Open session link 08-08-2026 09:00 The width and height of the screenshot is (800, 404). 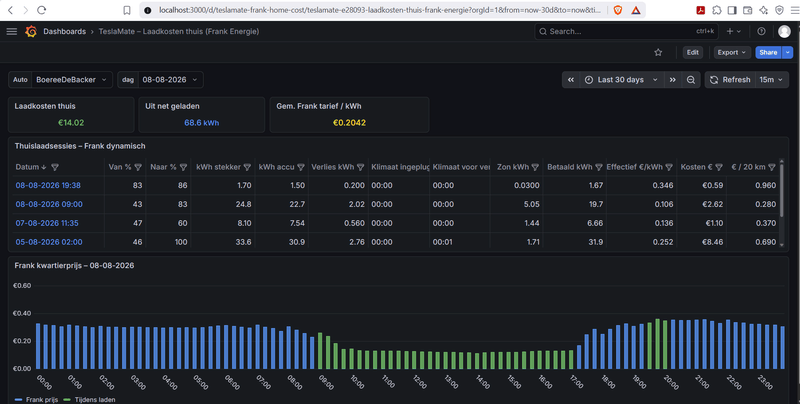(49, 205)
